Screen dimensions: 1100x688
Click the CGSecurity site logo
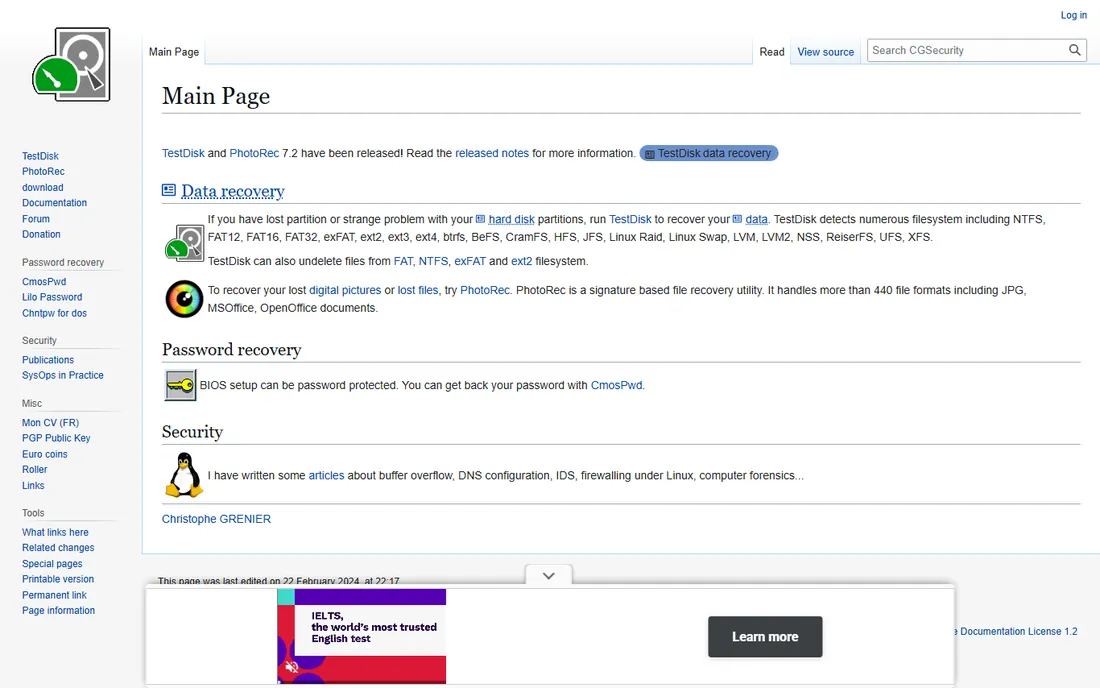point(71,65)
